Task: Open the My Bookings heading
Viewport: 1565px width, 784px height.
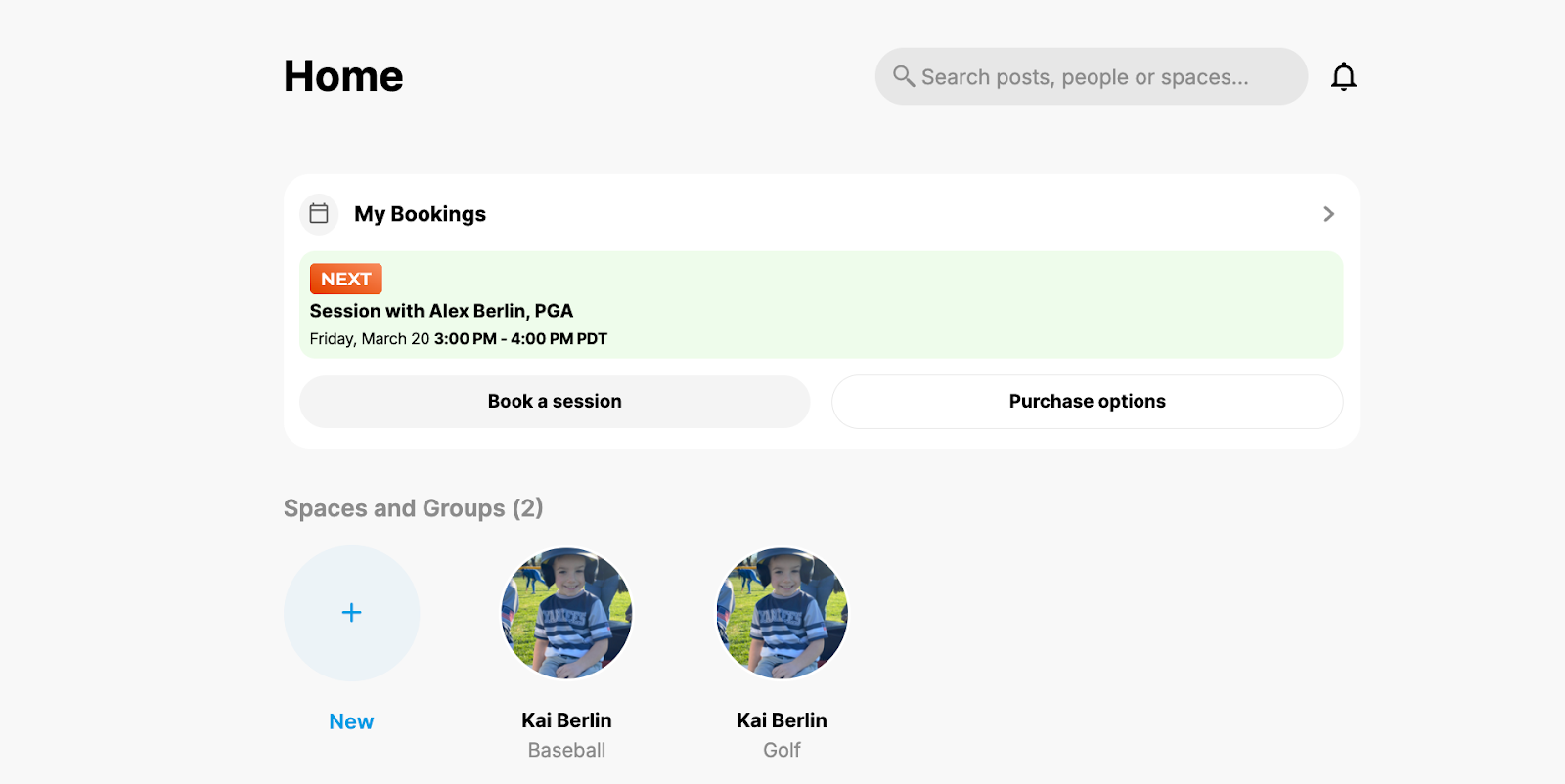Action: [x=420, y=214]
